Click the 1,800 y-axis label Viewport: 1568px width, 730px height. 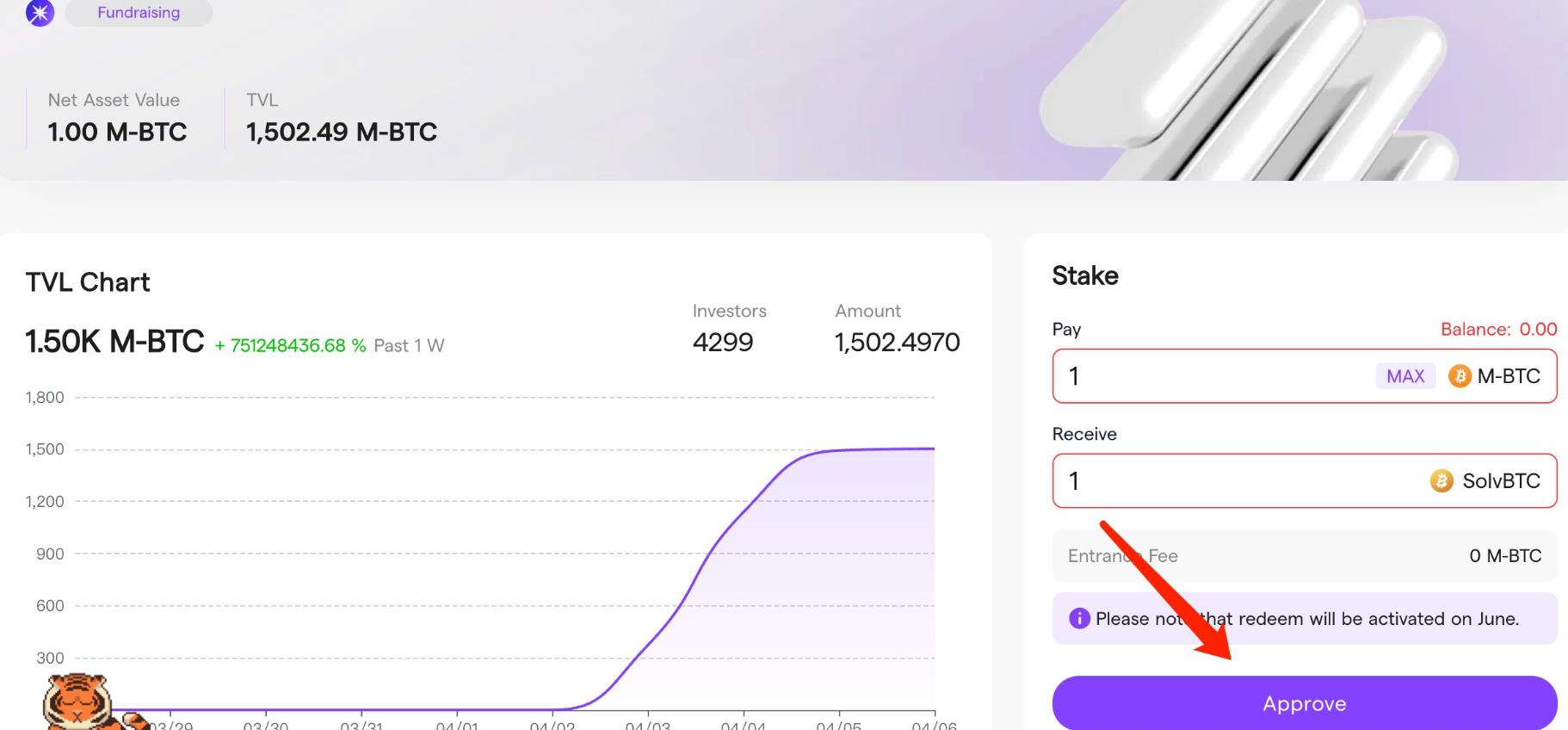click(x=45, y=397)
